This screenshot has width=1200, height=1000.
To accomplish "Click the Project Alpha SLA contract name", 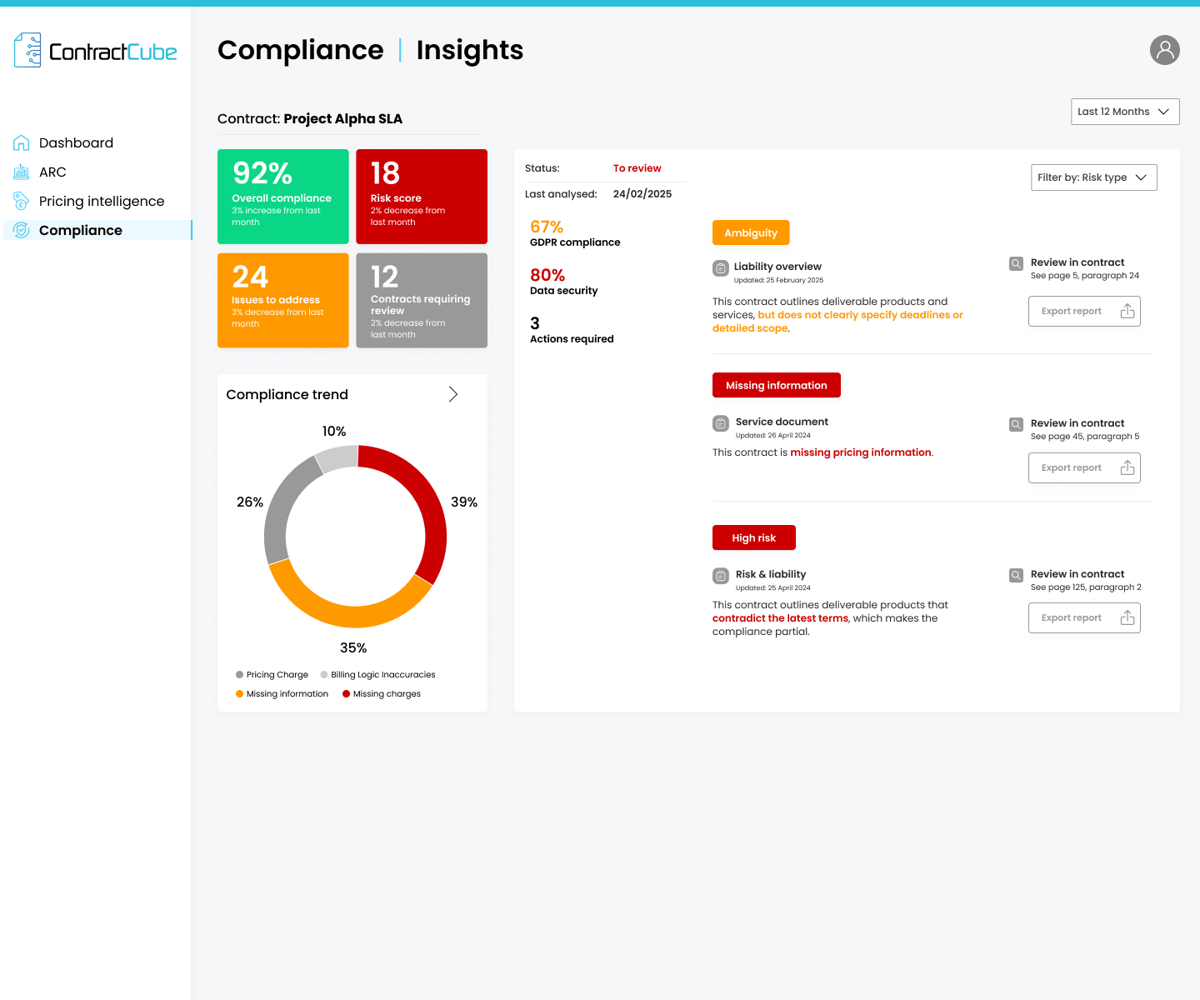I will pos(343,119).
